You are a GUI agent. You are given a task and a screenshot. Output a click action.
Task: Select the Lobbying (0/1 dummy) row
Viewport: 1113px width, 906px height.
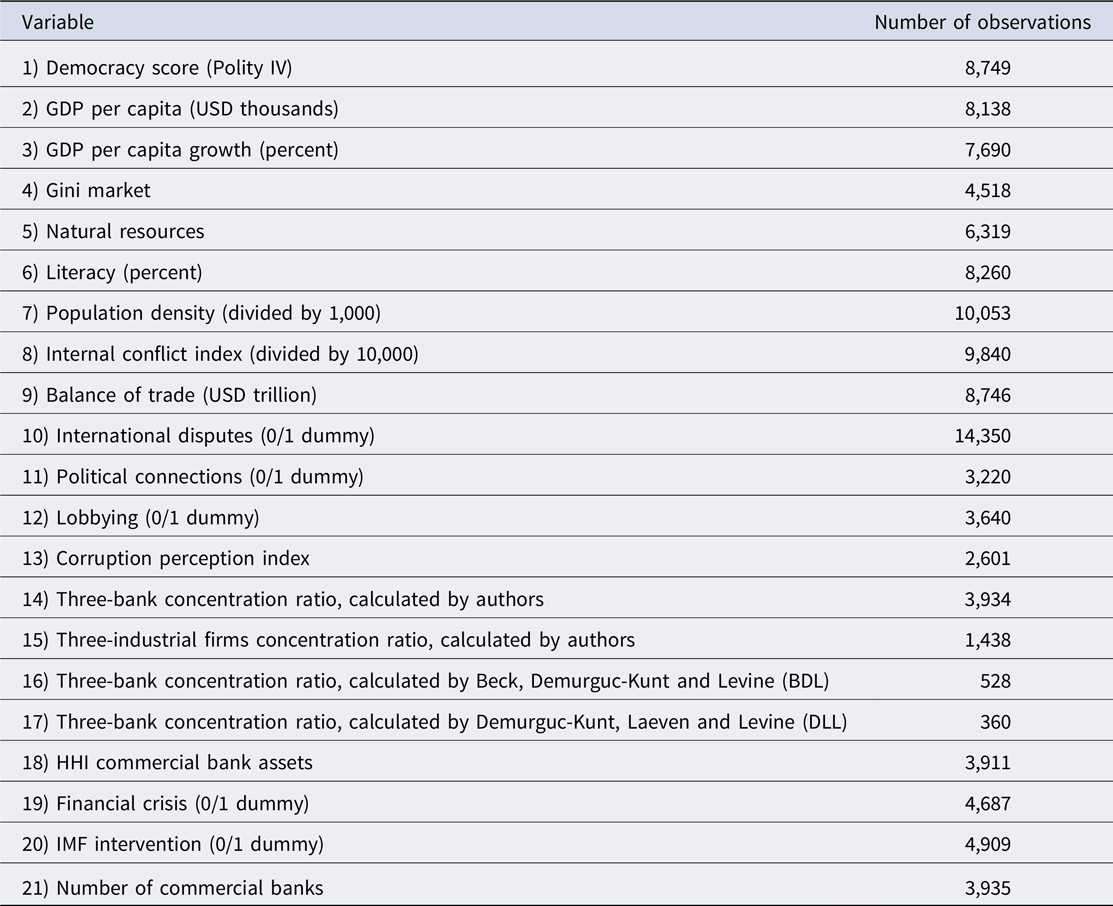[x=556, y=518]
